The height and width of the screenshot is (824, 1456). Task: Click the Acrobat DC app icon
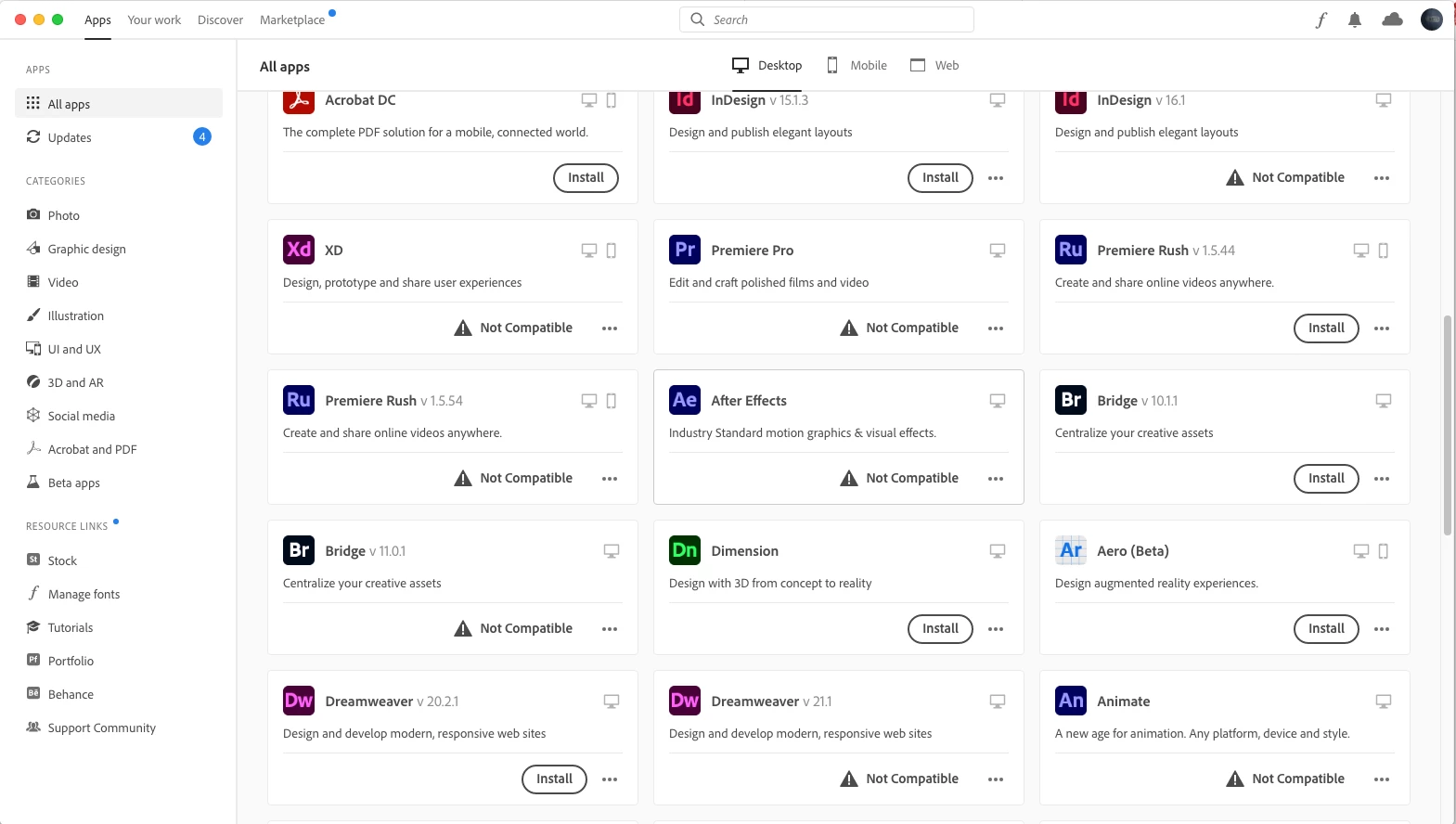[x=299, y=100]
